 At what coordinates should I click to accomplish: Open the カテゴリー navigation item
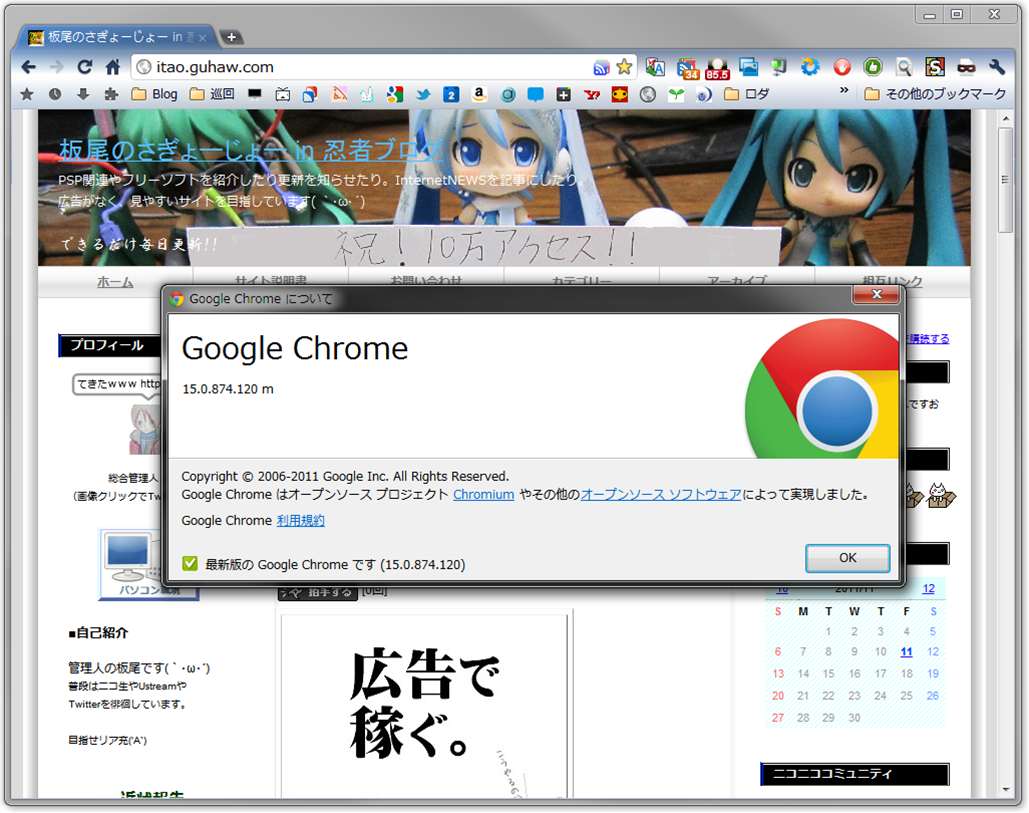(x=581, y=281)
